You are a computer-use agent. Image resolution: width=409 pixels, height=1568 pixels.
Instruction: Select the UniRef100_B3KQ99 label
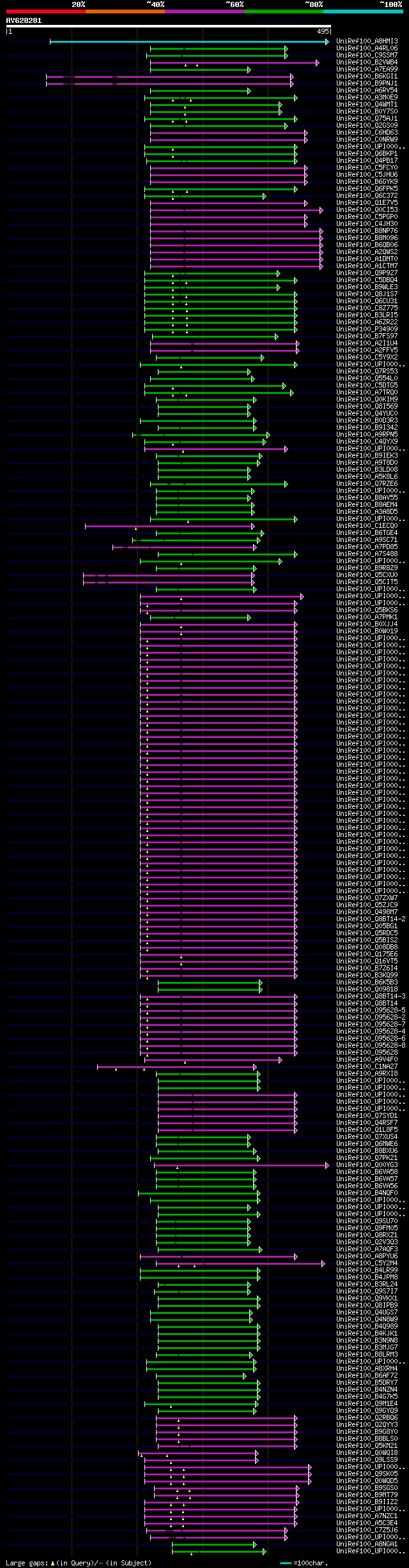click(x=367, y=976)
